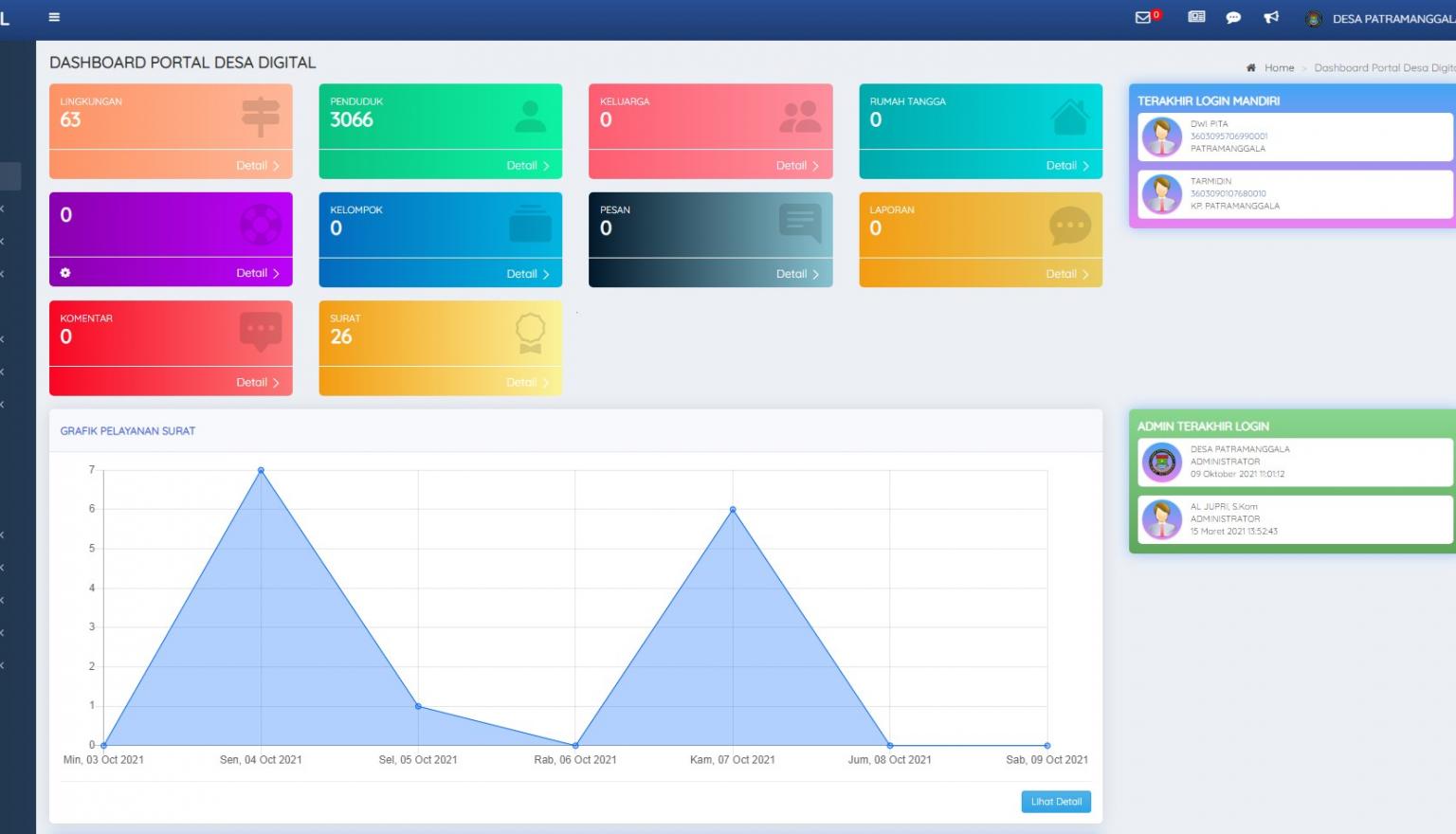Open Detail for Lingkungan card

(257, 165)
